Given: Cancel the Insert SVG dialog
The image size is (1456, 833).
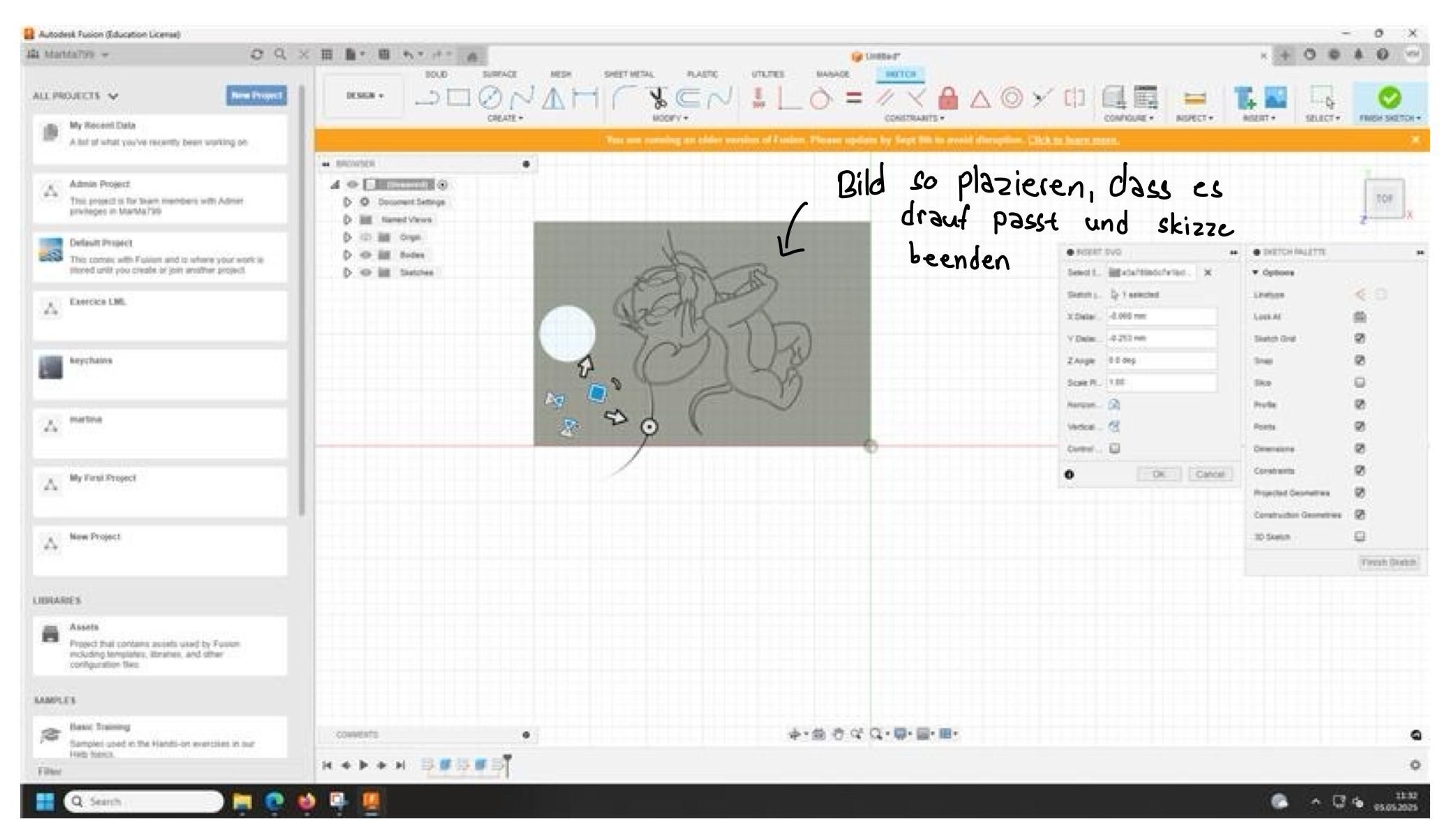Looking at the screenshot, I should [1210, 474].
